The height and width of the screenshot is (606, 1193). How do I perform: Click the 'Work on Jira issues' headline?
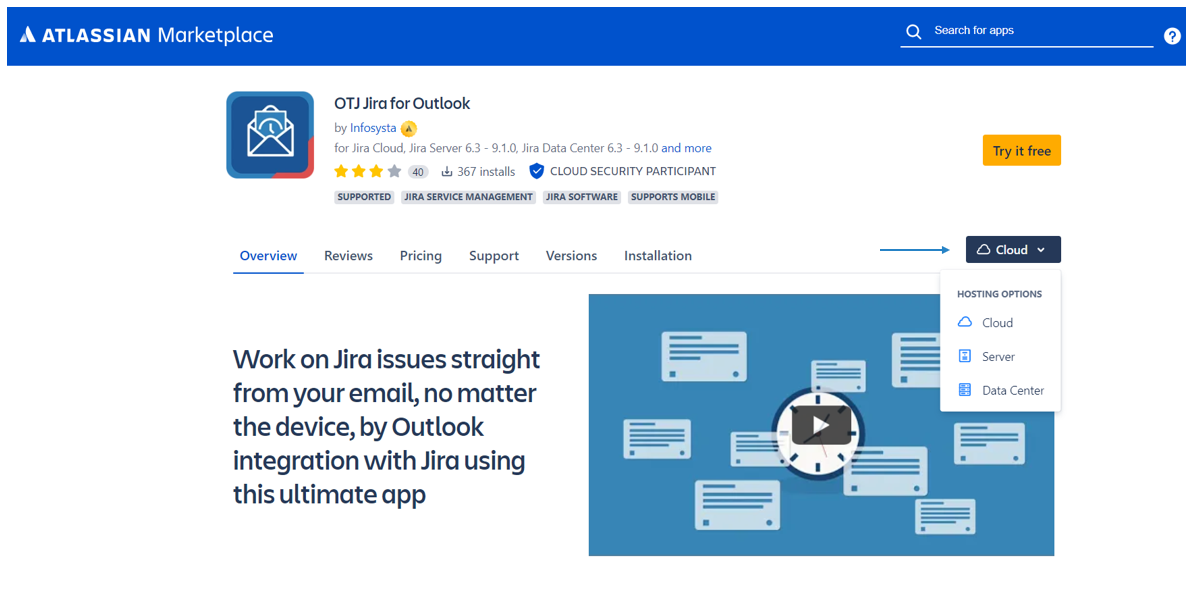click(387, 426)
